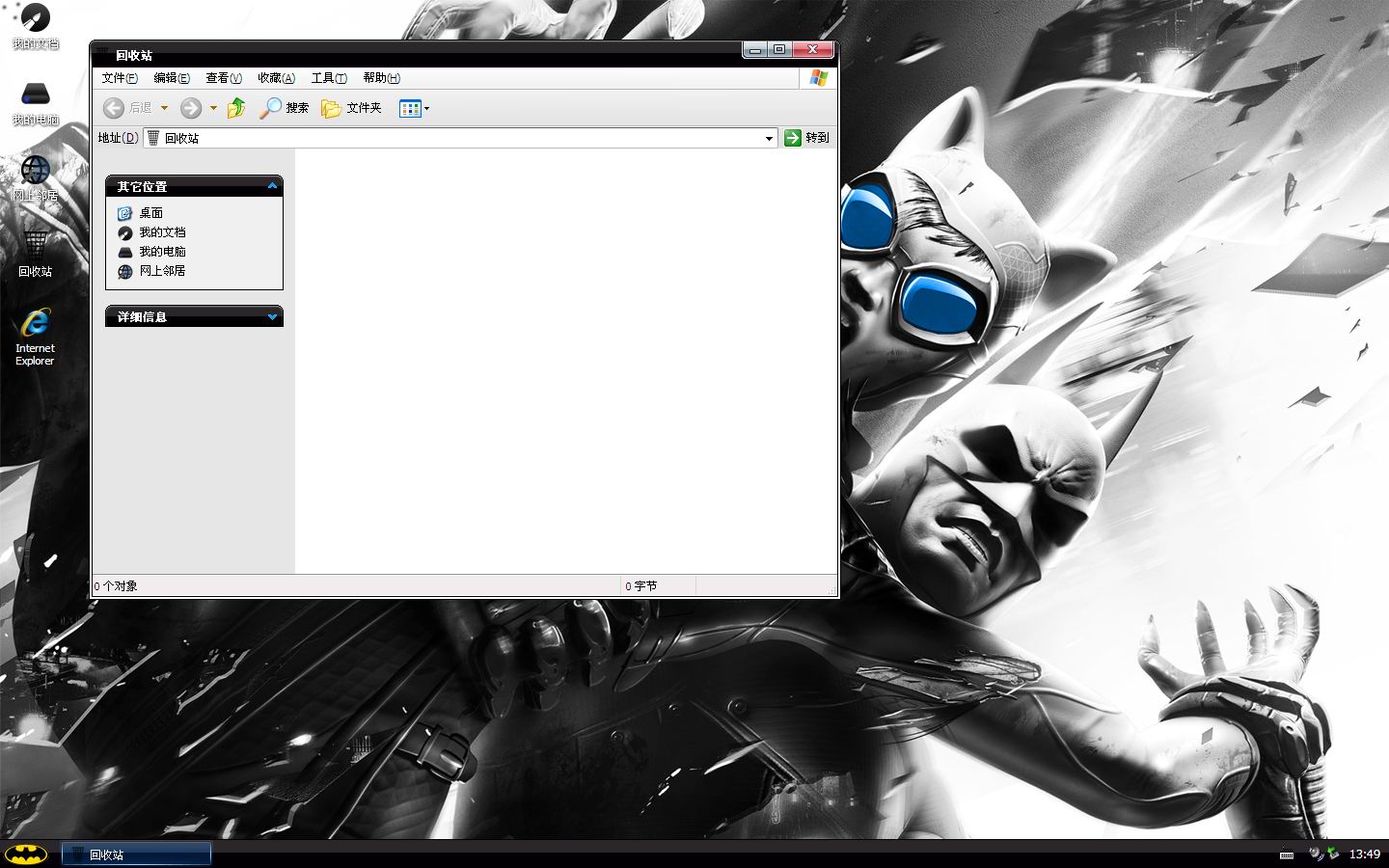Maximize the 回收站 window

[779, 49]
